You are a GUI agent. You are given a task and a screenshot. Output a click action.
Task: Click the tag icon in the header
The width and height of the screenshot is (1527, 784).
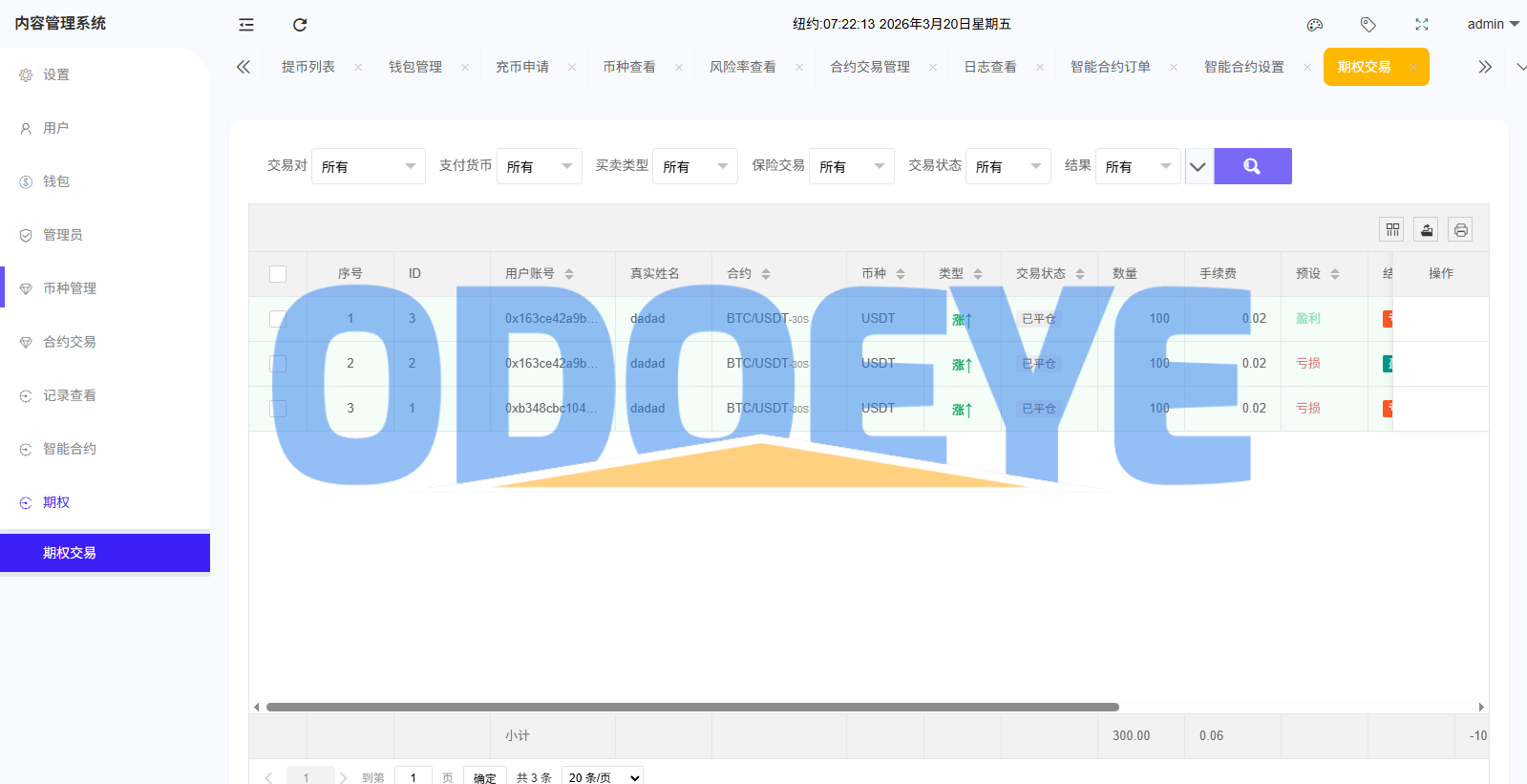(1368, 25)
